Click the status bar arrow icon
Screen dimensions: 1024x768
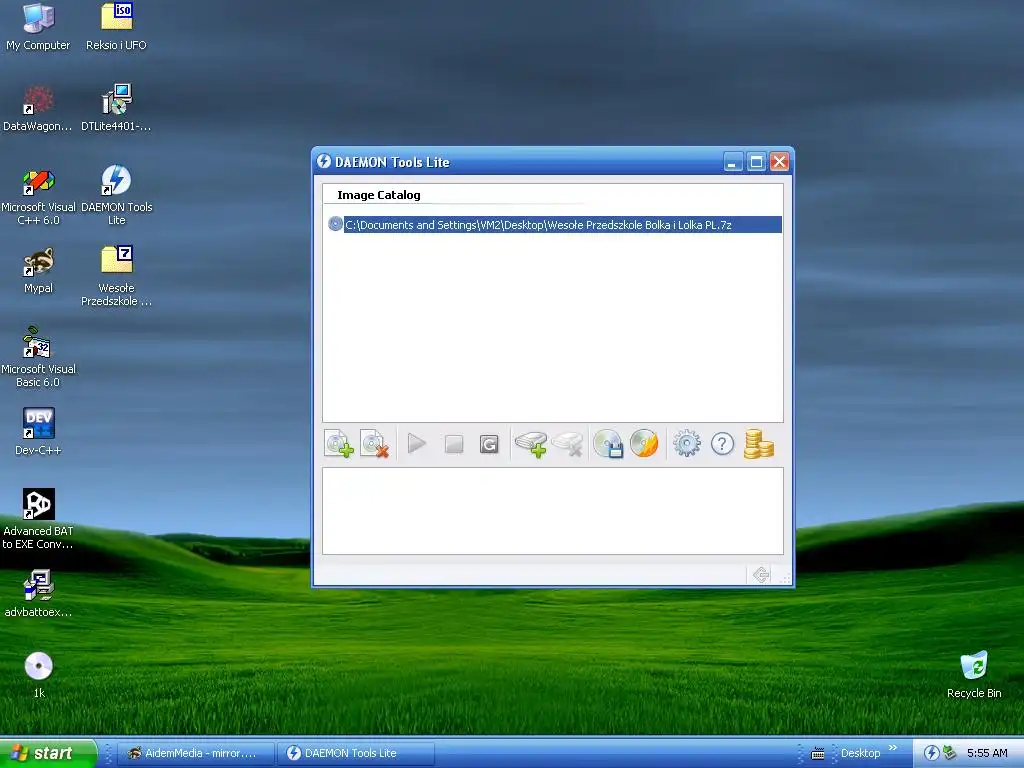click(761, 575)
